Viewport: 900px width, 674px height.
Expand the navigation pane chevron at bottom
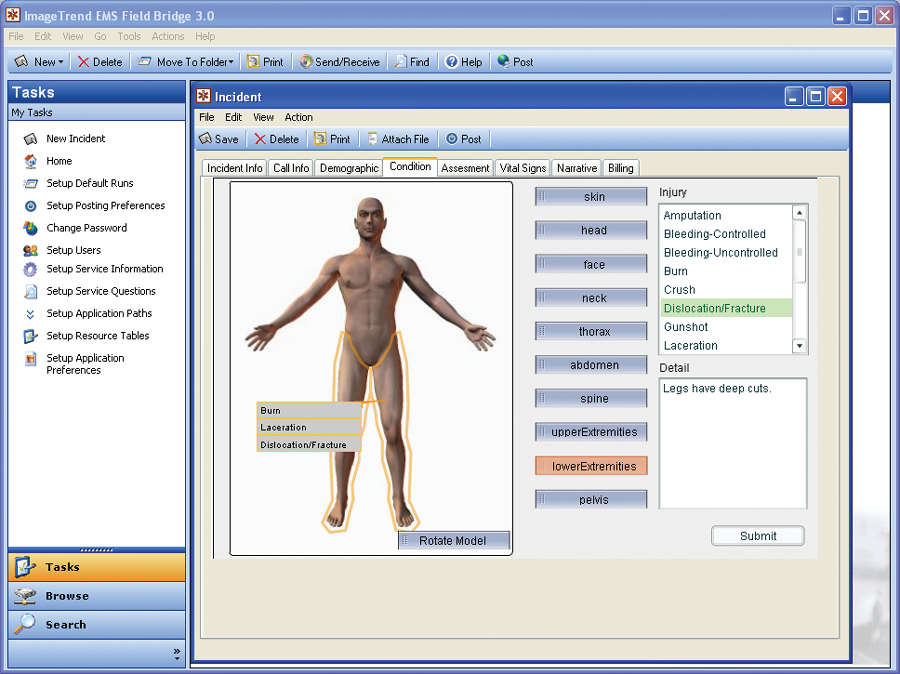177,655
